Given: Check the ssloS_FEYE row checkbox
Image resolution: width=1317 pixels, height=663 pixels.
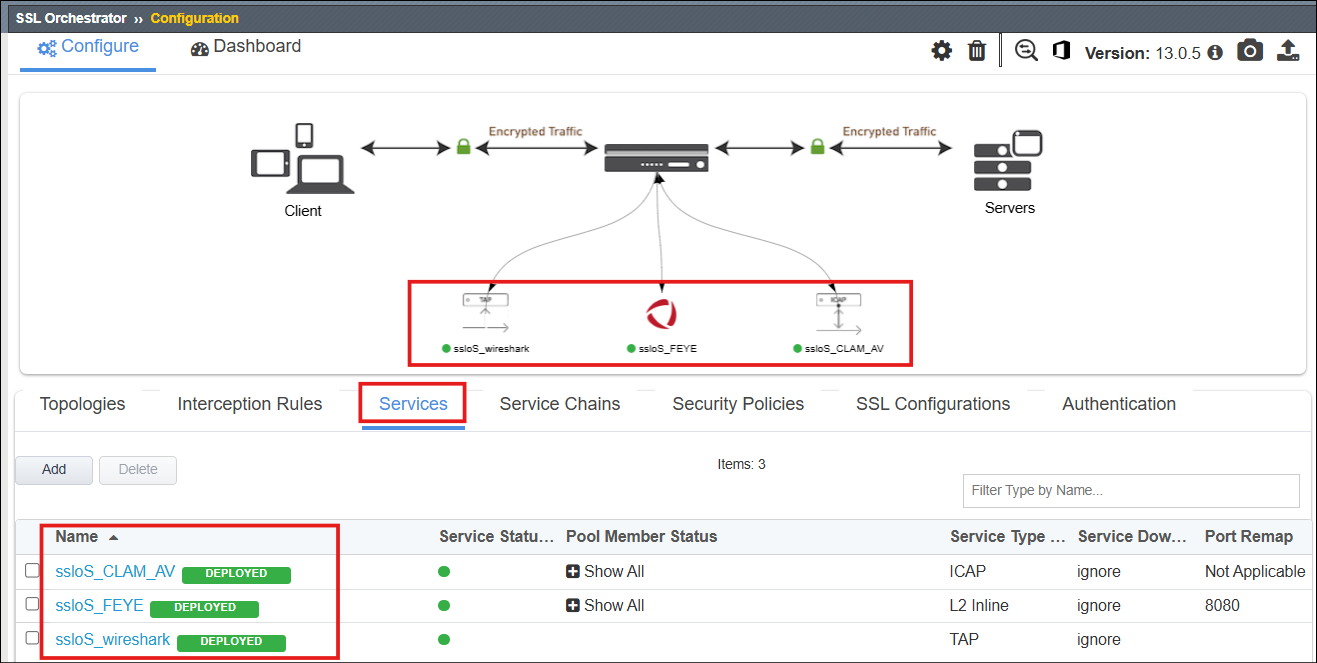Looking at the screenshot, I should click(x=33, y=604).
